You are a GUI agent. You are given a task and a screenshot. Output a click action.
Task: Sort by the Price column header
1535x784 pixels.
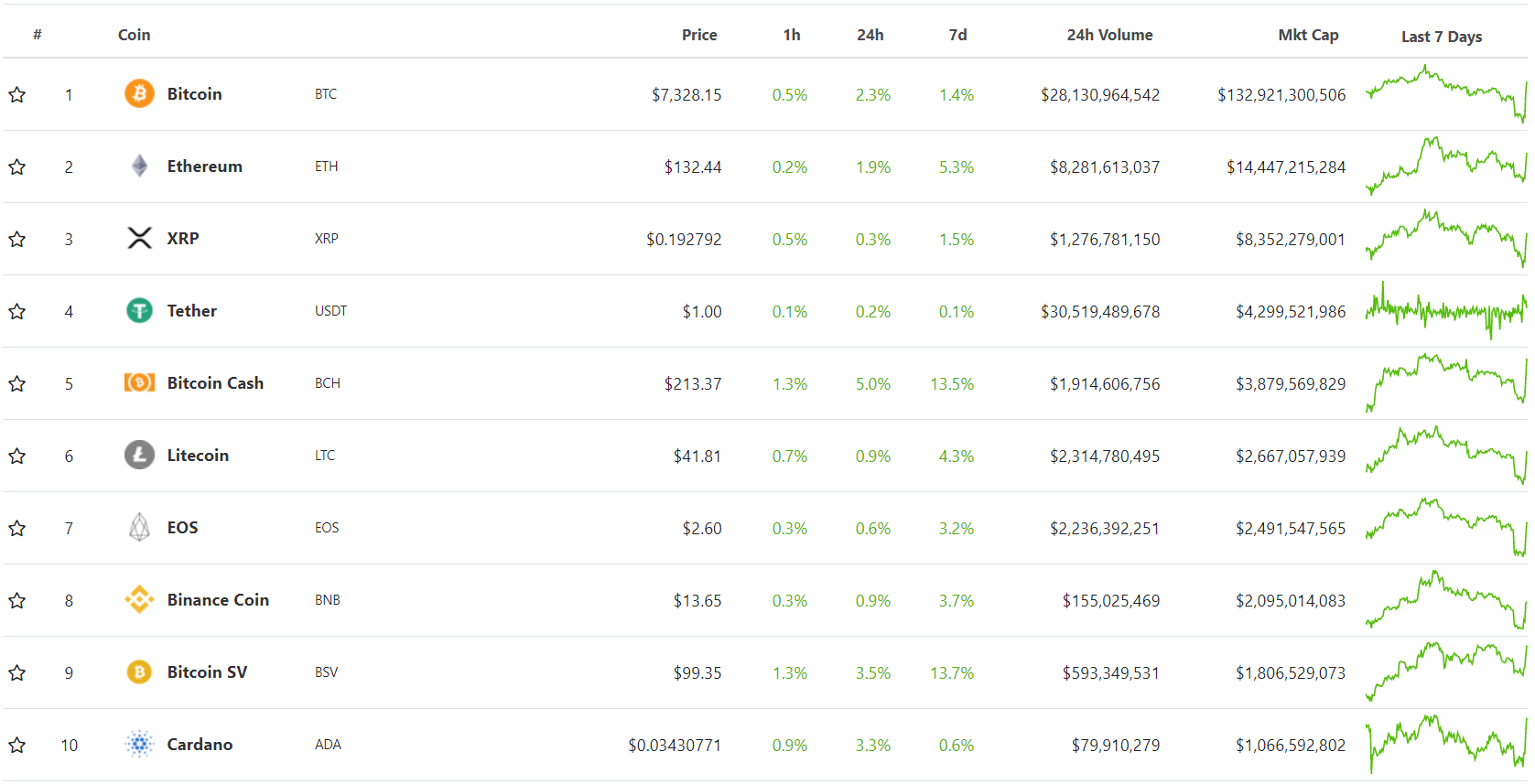699,35
